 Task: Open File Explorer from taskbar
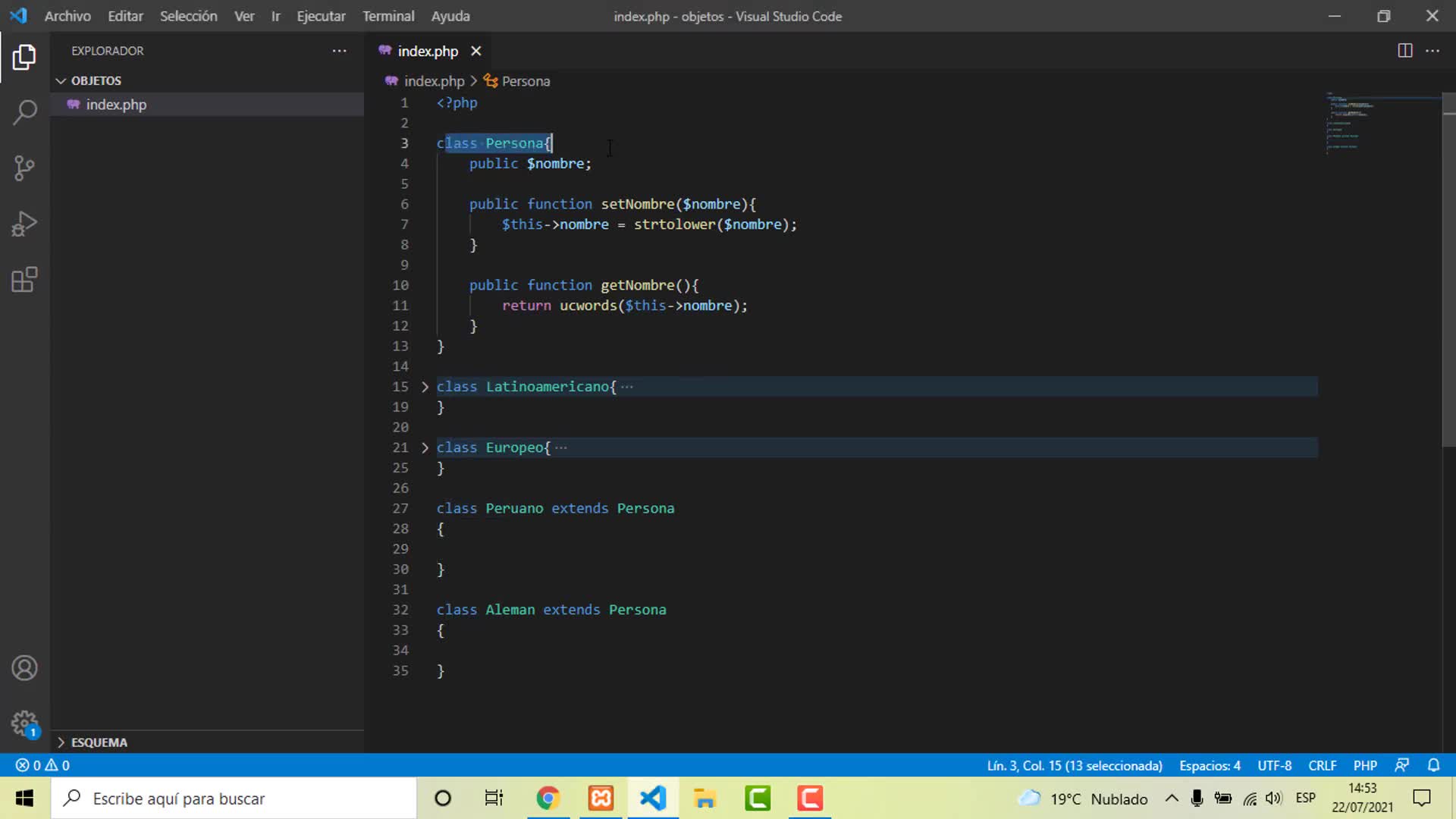point(704,799)
